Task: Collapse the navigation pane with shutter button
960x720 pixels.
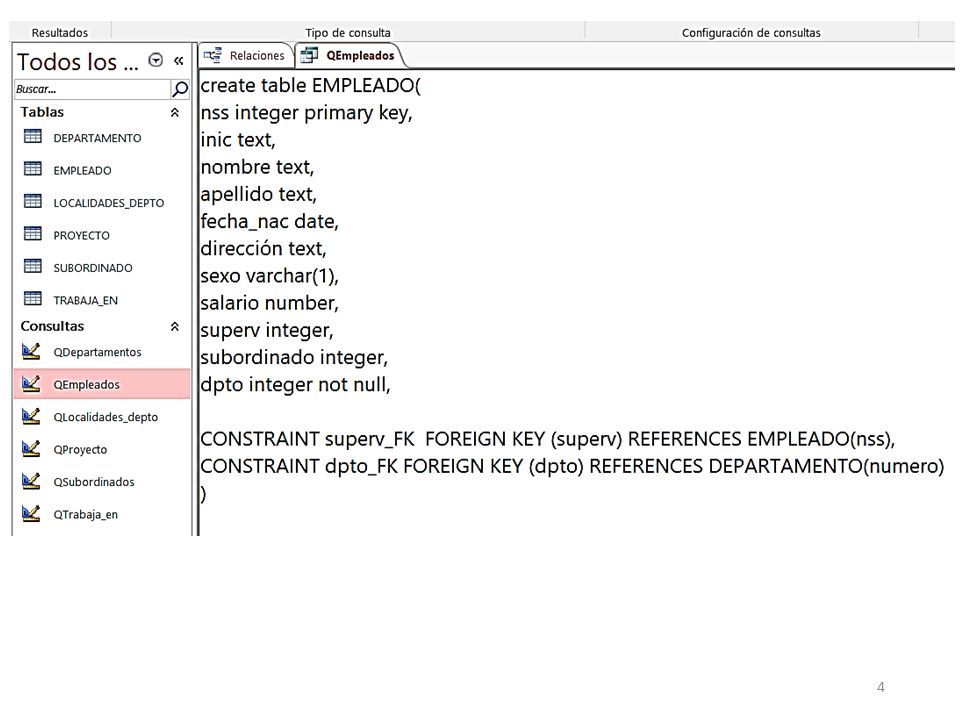Action: point(179,61)
